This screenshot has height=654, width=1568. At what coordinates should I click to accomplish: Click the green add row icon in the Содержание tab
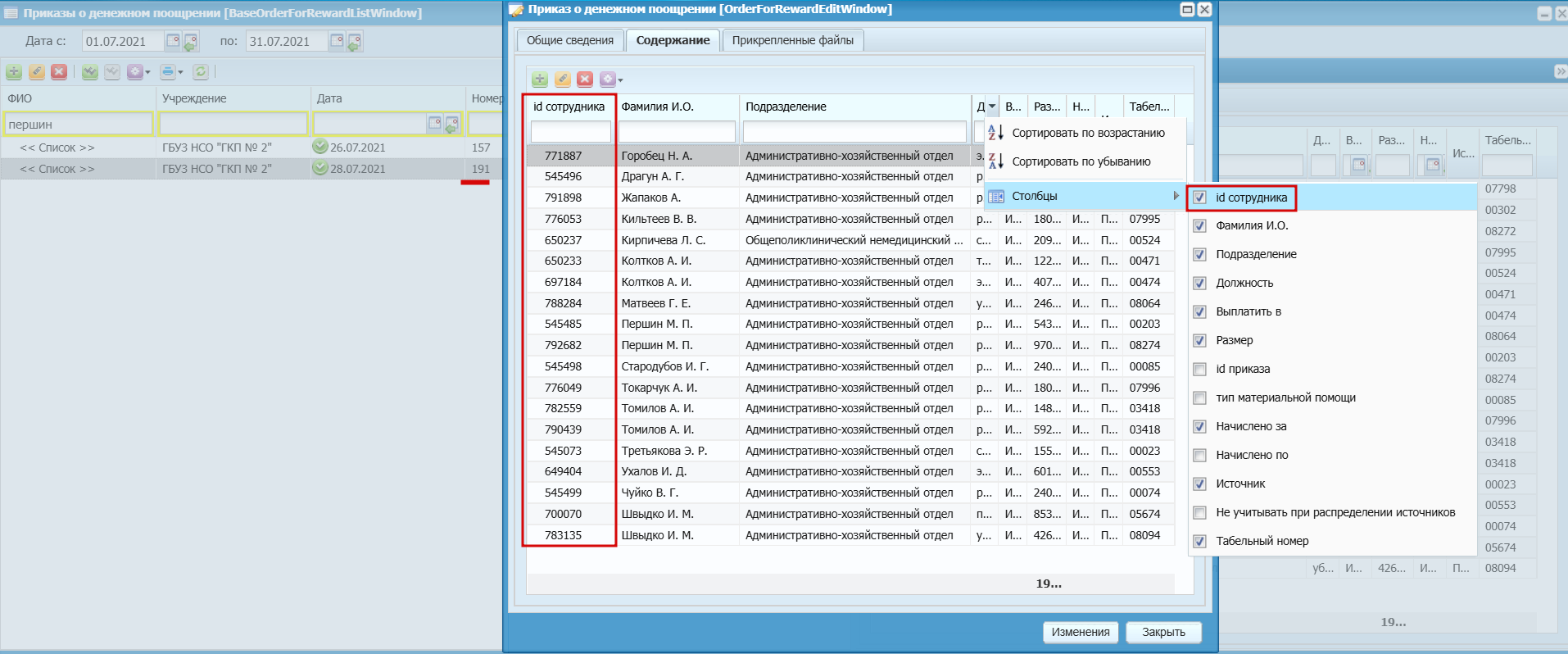[x=540, y=79]
